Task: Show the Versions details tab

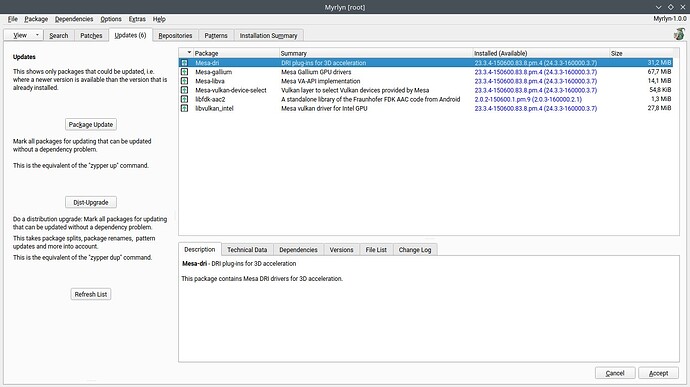Action: click(x=341, y=250)
